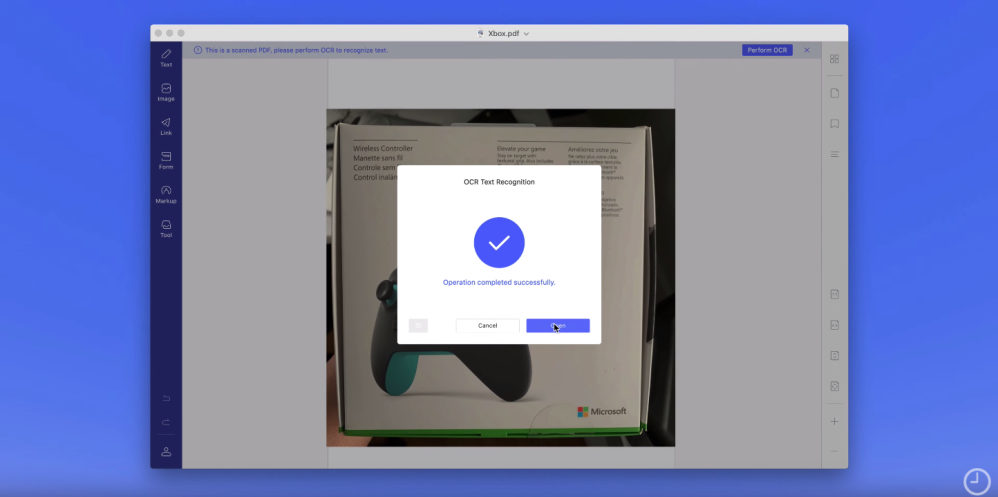Click the gray menu button in OCR dialog
Image resolution: width=998 pixels, height=497 pixels.
[x=418, y=326]
